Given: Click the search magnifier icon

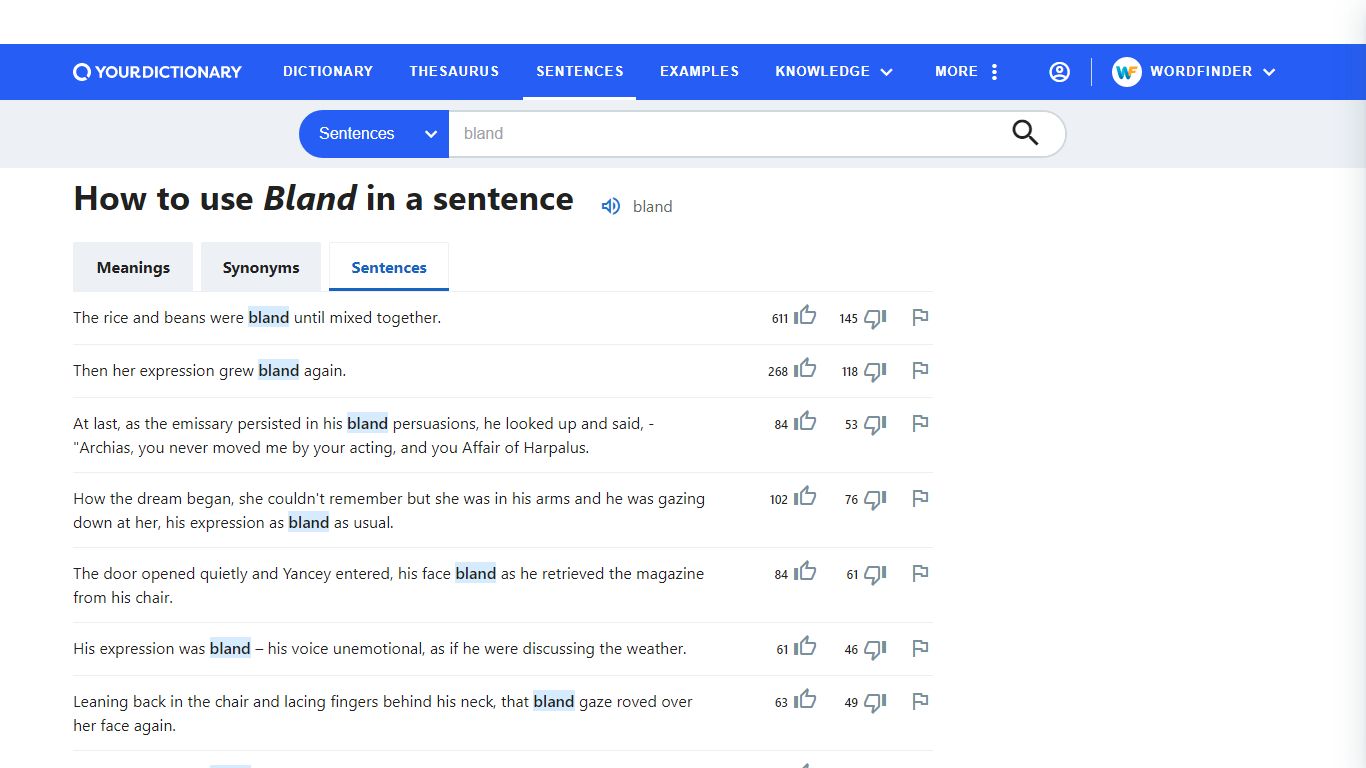Looking at the screenshot, I should [x=1025, y=133].
